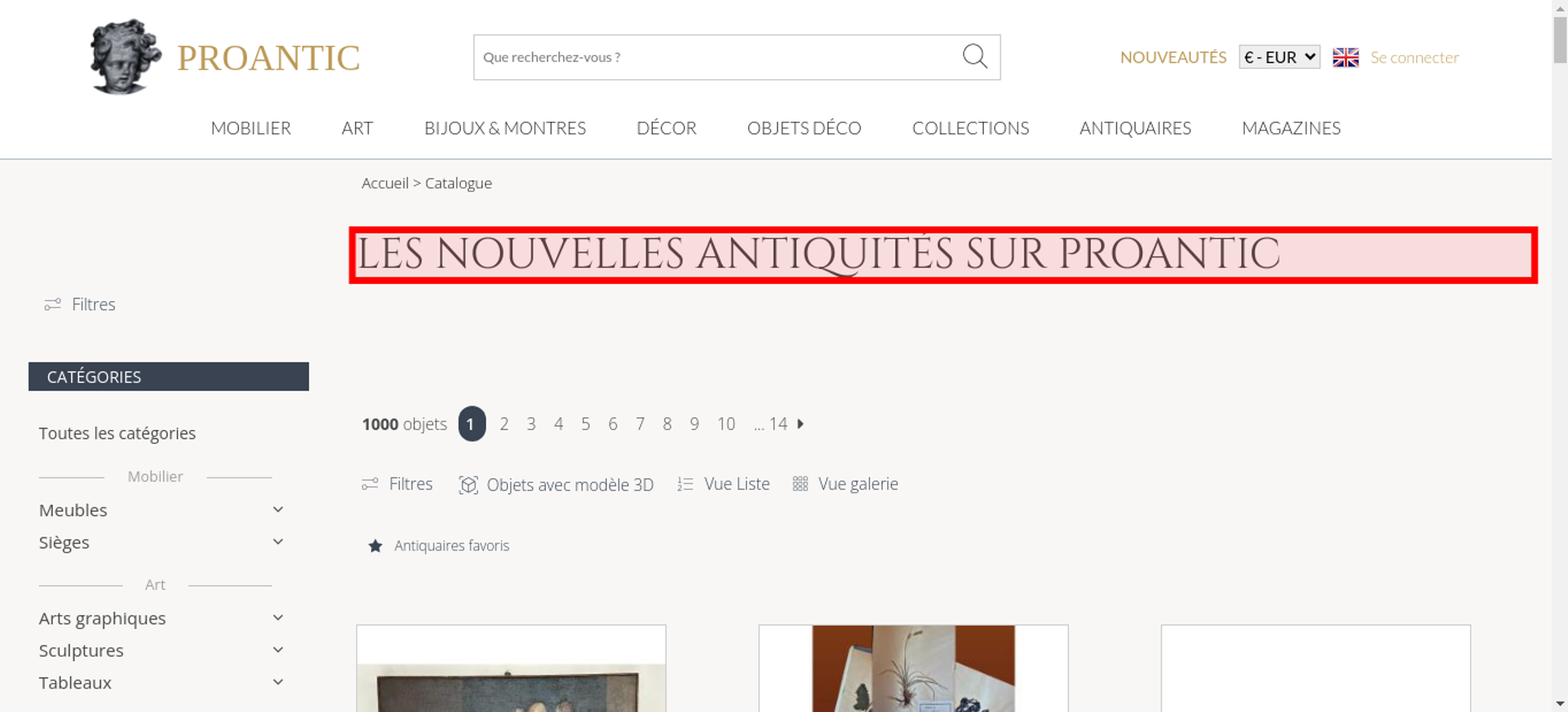1568x712 pixels.
Task: Open the ANTIQUAIRES menu
Action: pos(1135,128)
